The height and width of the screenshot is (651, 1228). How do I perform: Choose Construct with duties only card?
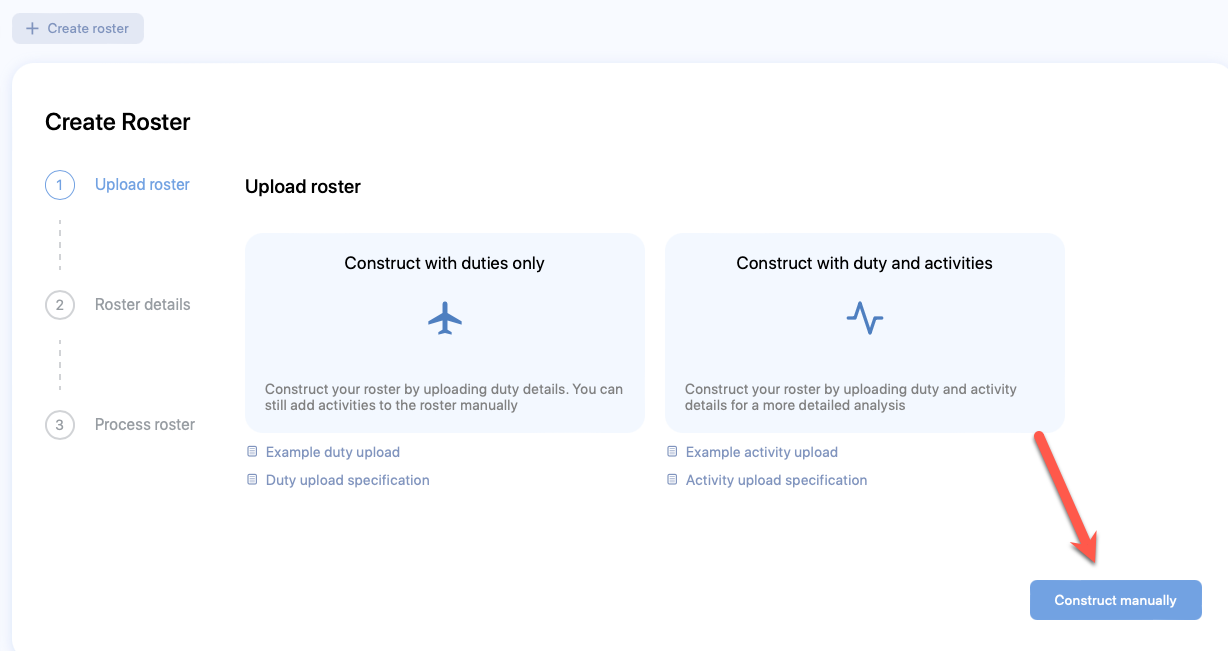pyautogui.click(x=445, y=333)
